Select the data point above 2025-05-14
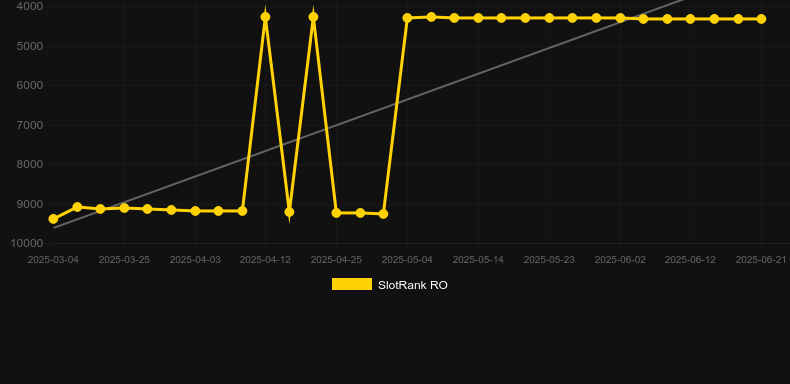The image size is (790, 384). tap(478, 18)
